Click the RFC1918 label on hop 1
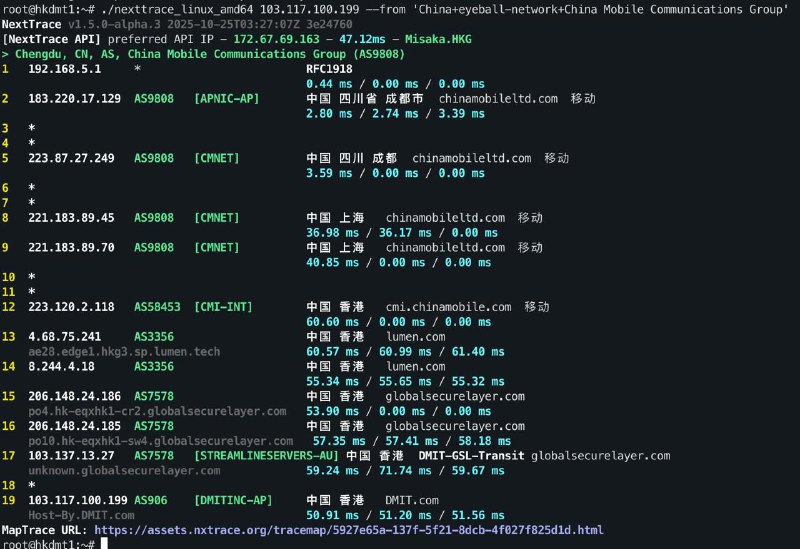The image size is (800, 549). (331, 71)
